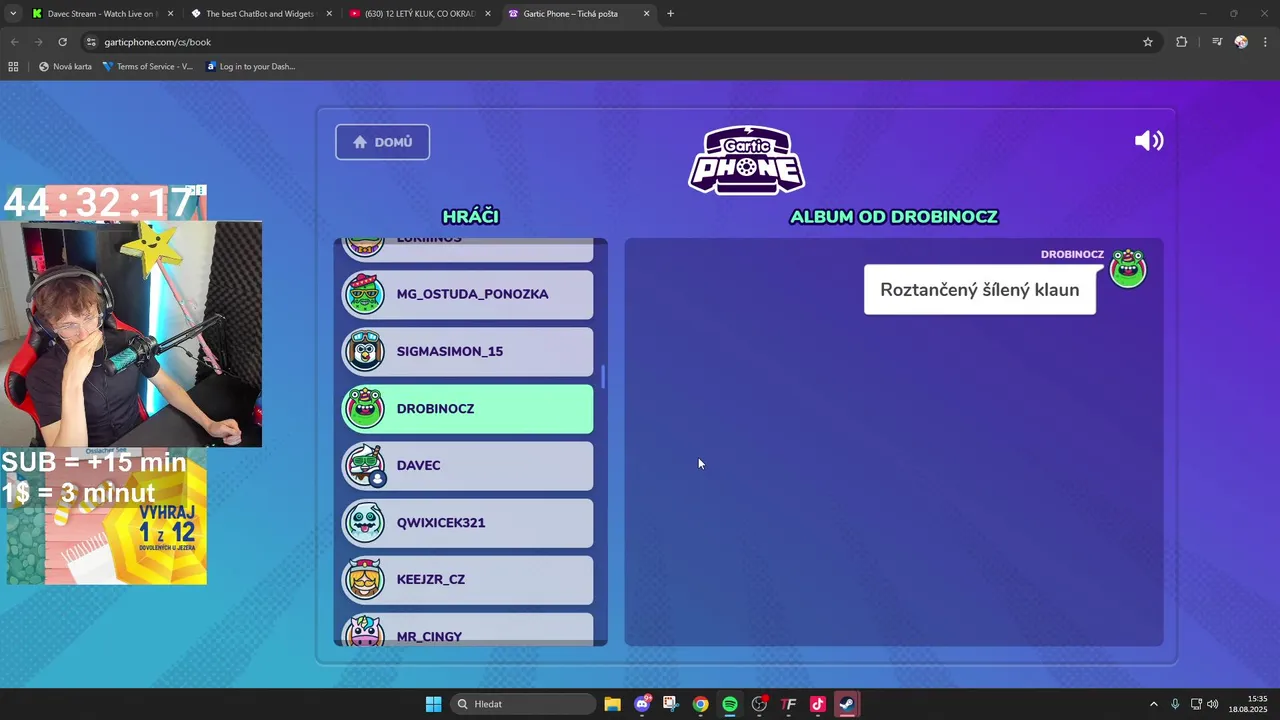
Task: Close The best ChatBot and Widgets tab
Action: pos(328,14)
